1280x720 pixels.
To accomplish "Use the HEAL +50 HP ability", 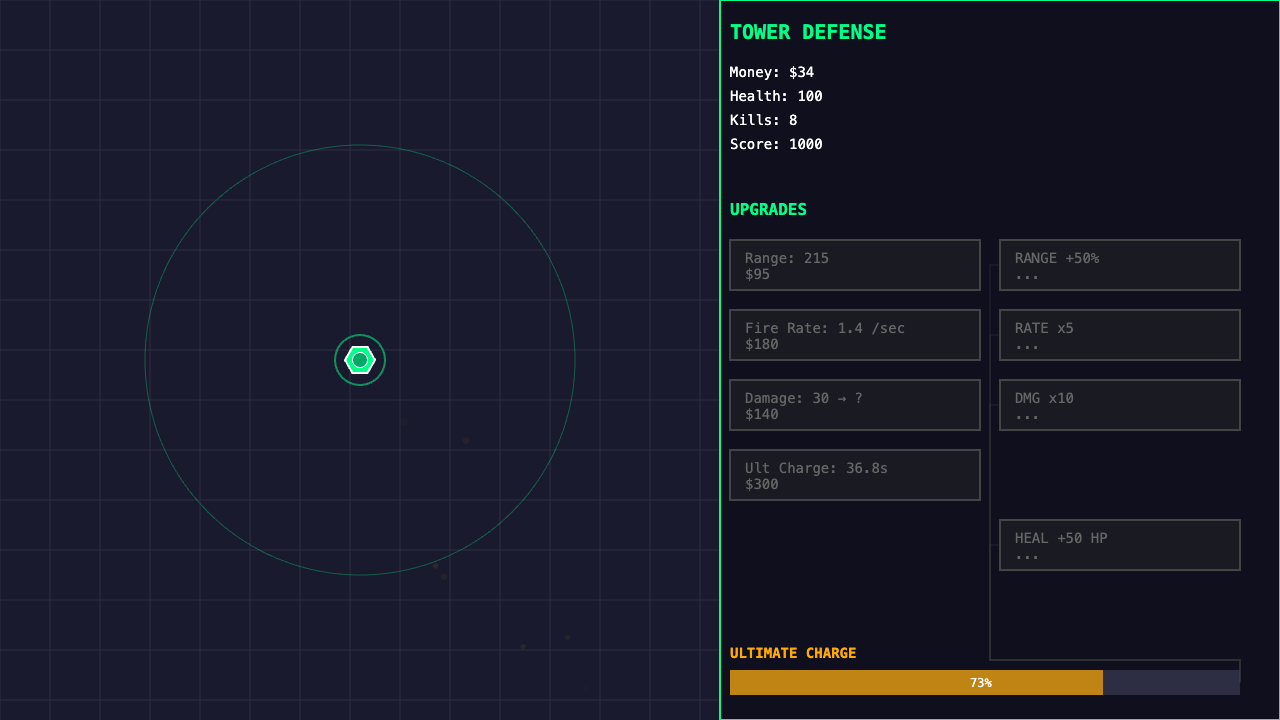I will 1119,545.
